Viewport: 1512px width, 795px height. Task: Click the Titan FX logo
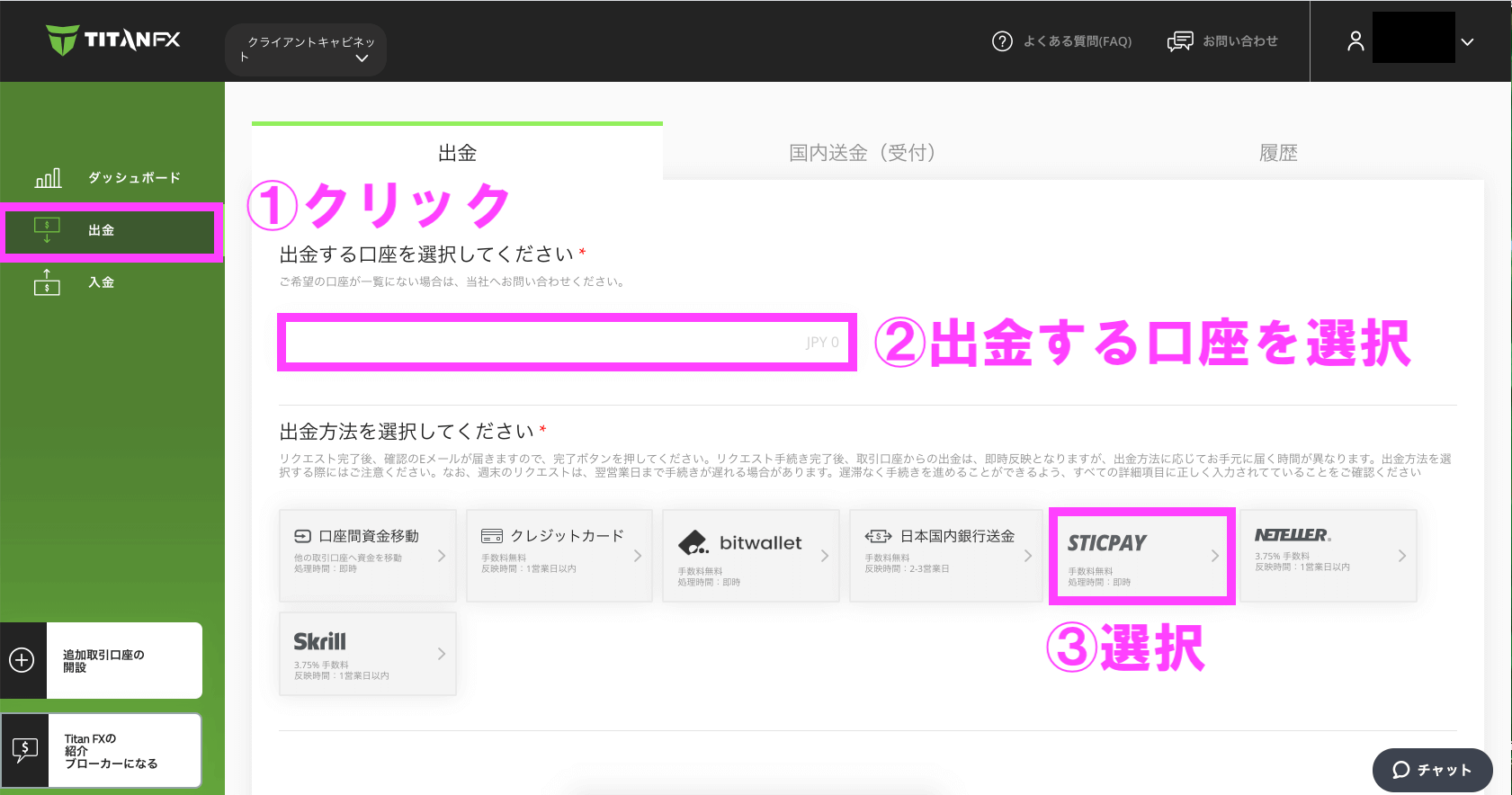[x=113, y=40]
